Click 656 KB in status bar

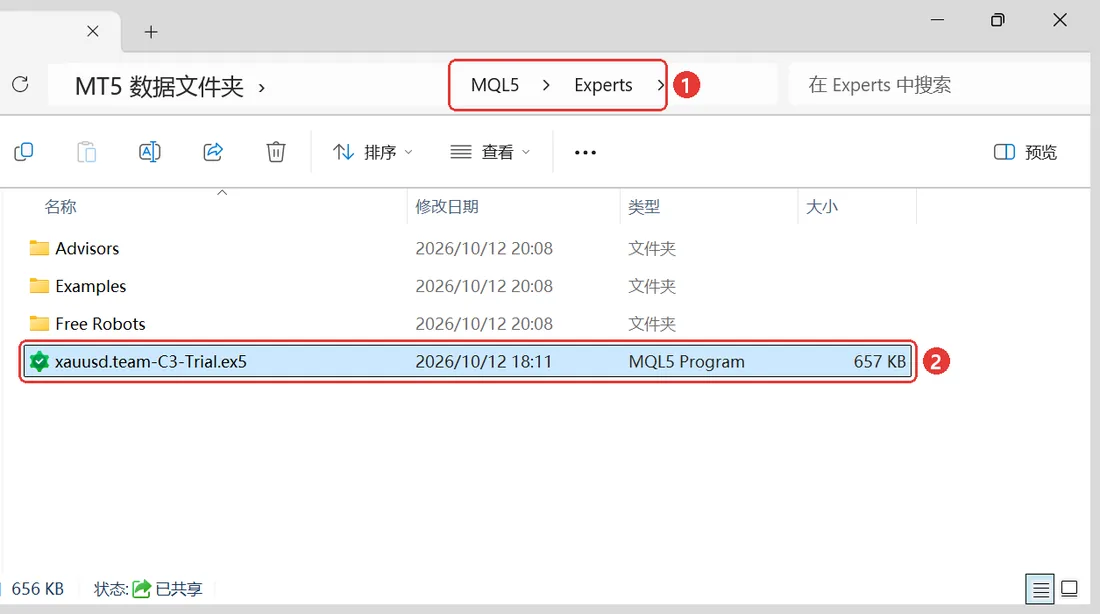[x=38, y=589]
